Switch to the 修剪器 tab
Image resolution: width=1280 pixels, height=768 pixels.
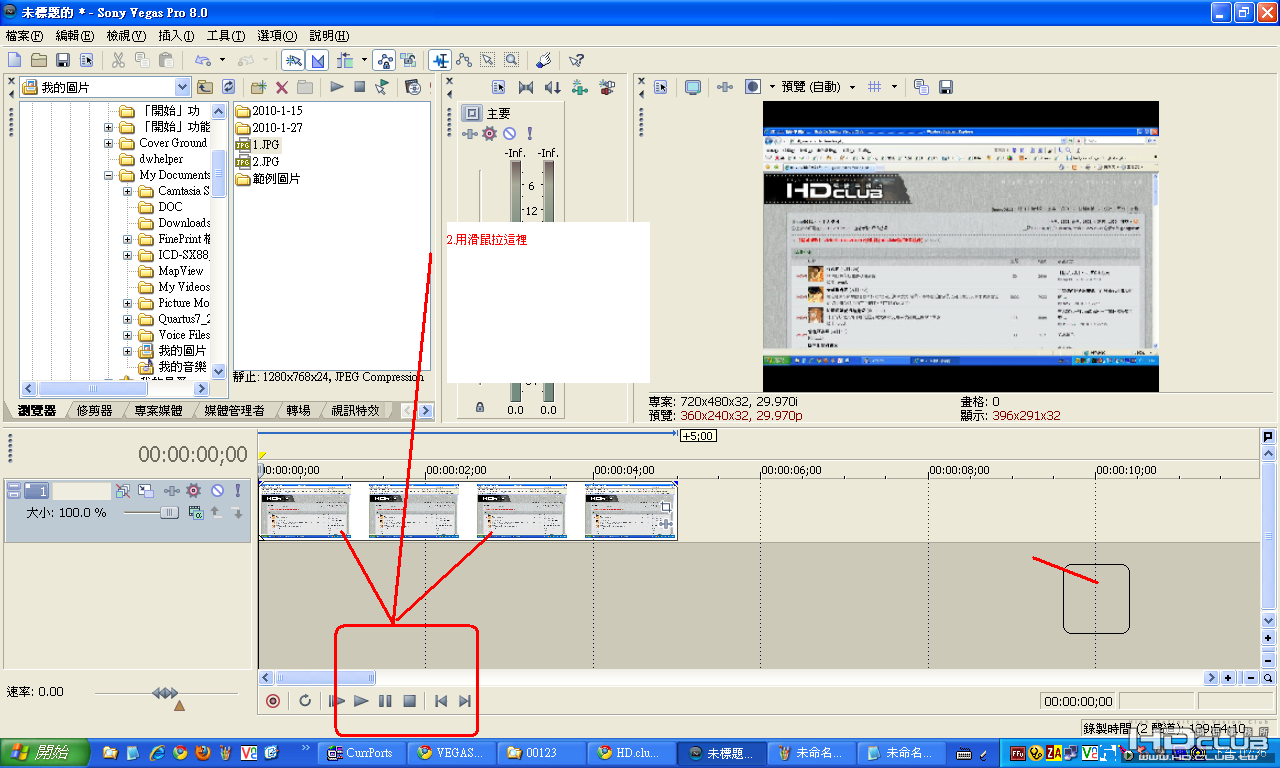point(95,411)
